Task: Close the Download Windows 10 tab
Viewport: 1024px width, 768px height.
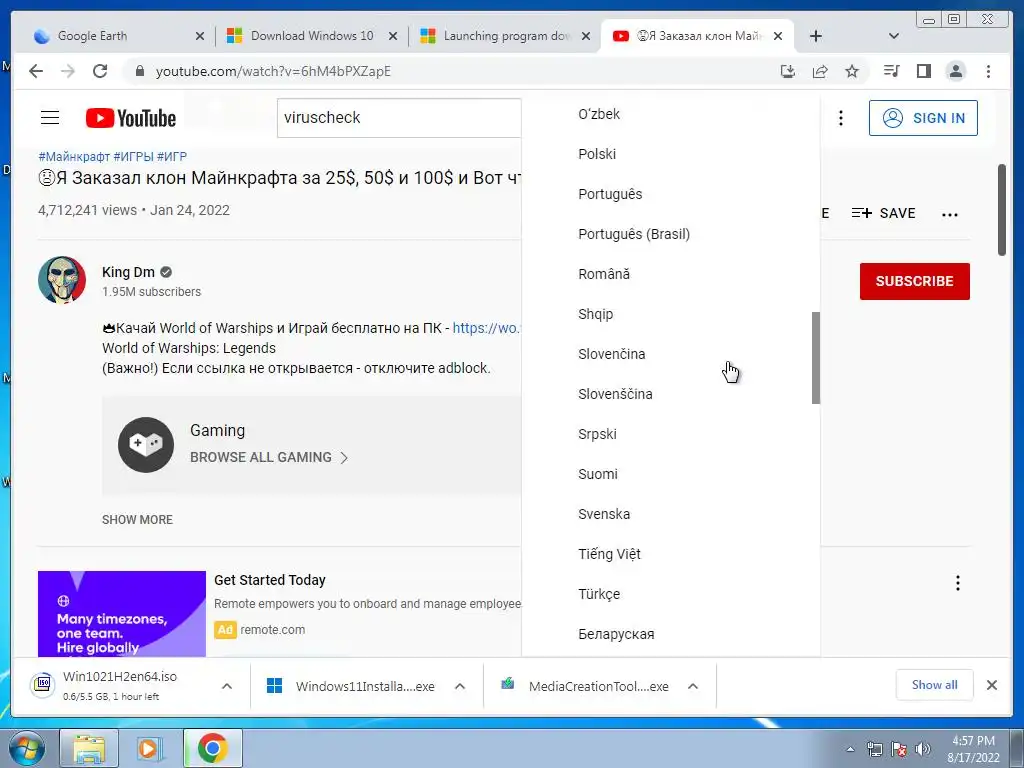Action: click(393, 36)
